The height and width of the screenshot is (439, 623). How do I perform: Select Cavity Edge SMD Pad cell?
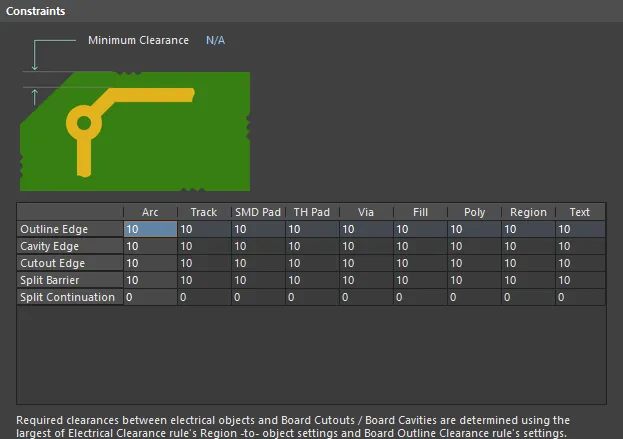(258, 246)
